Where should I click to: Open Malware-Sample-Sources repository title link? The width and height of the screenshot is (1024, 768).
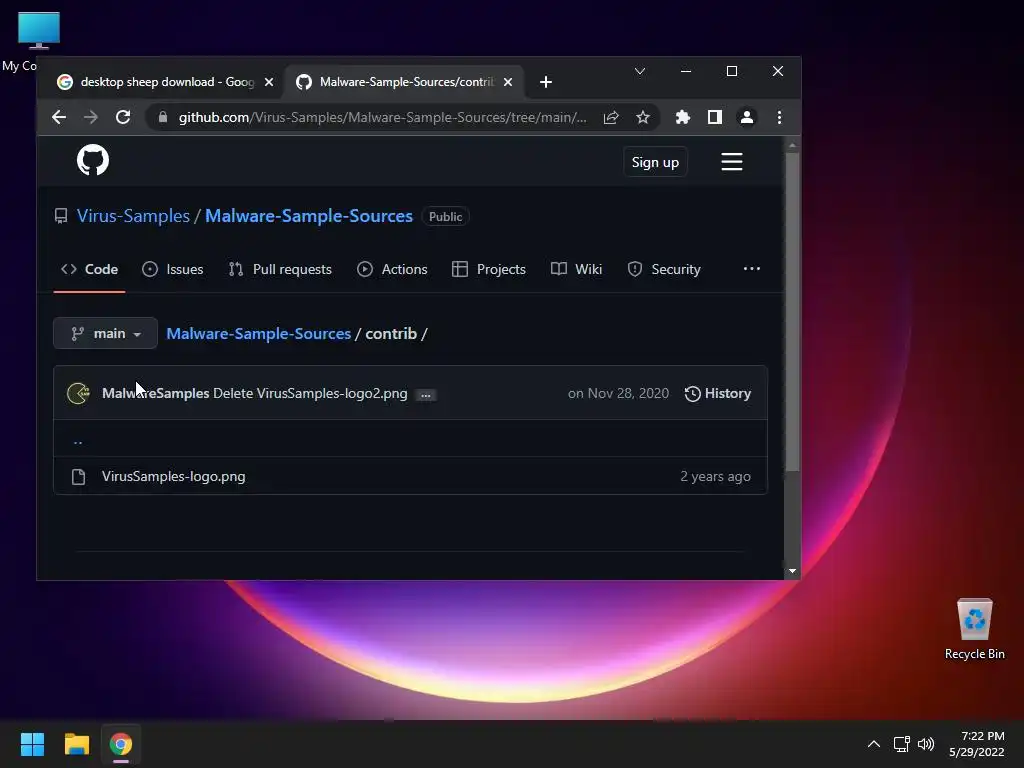(x=309, y=216)
